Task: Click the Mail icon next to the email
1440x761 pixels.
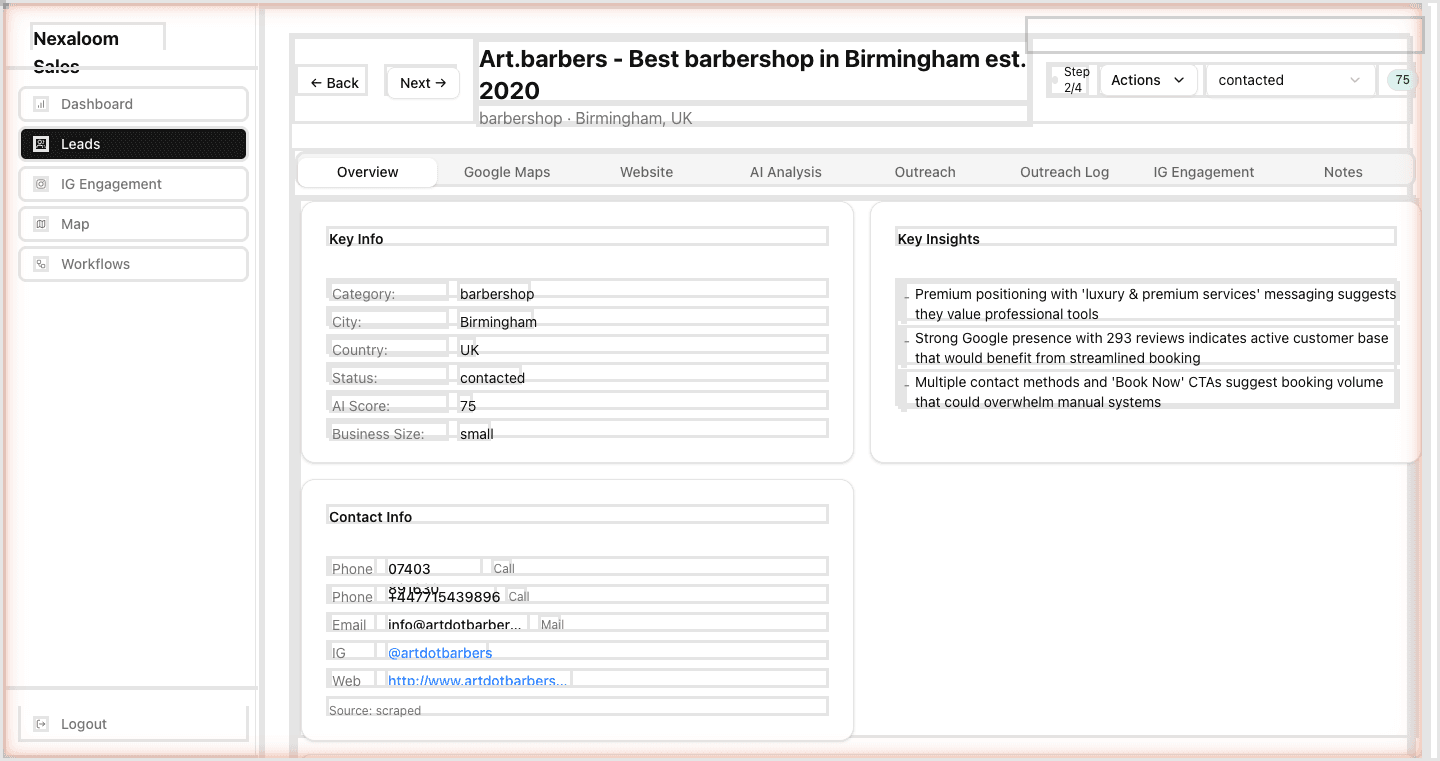Action: [x=551, y=624]
